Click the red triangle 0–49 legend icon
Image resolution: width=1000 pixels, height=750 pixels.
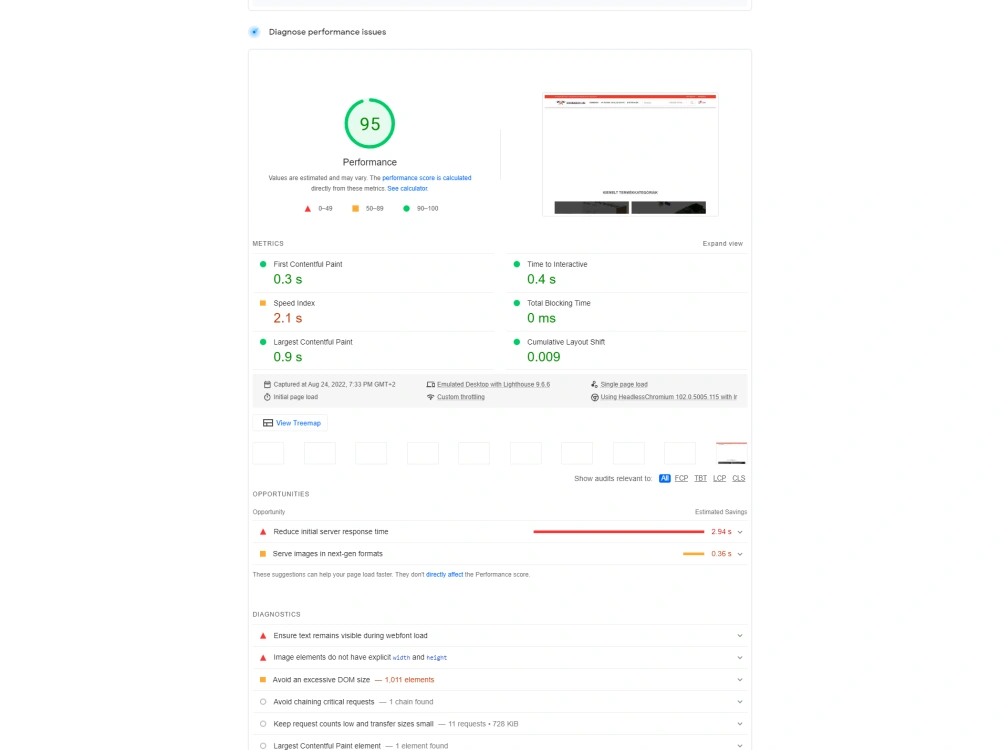pos(307,209)
